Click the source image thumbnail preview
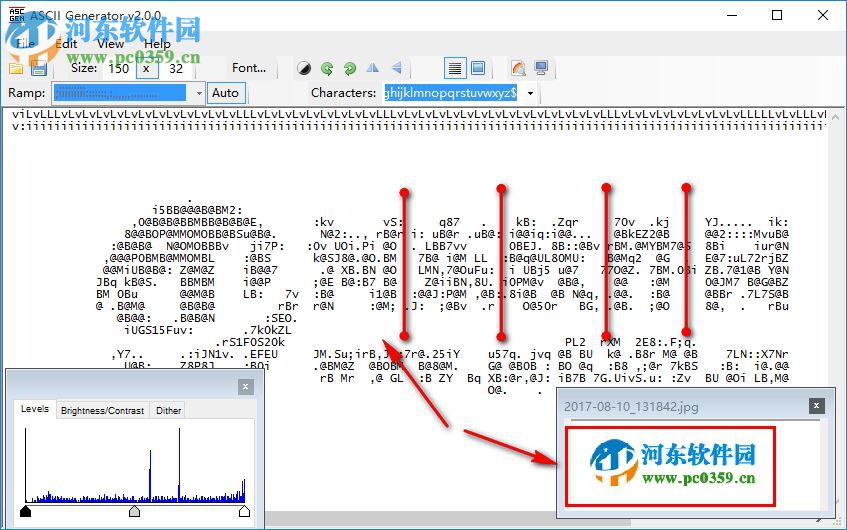This screenshot has height=530, width=847. click(x=670, y=466)
